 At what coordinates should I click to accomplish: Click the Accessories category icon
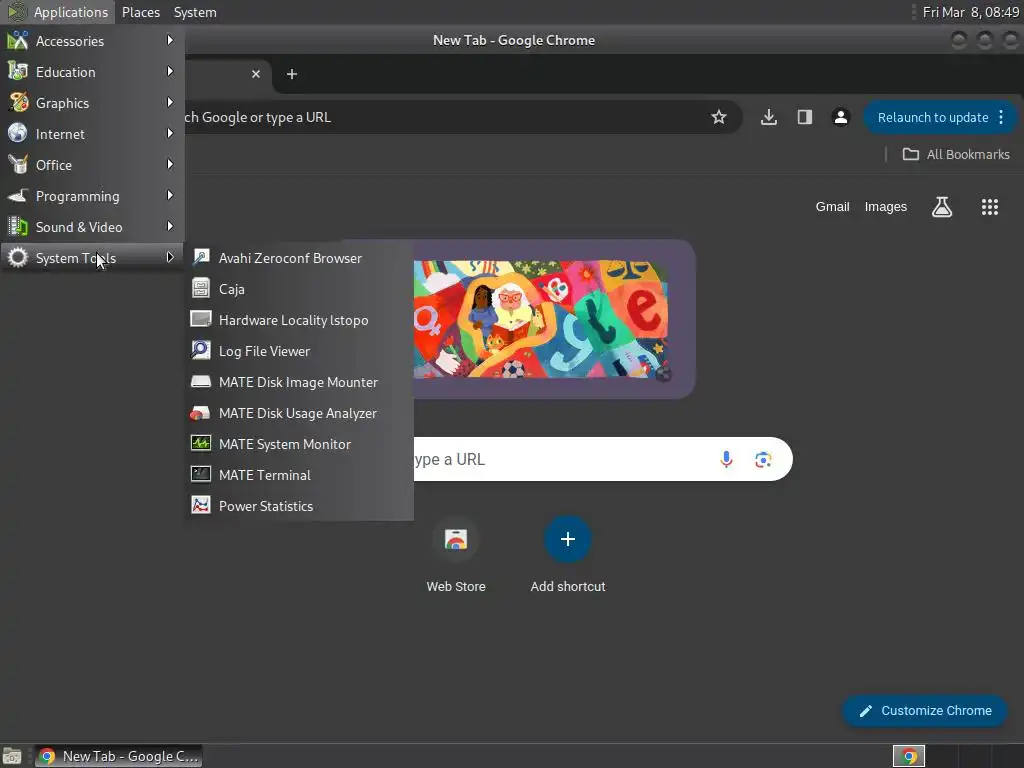coord(18,40)
